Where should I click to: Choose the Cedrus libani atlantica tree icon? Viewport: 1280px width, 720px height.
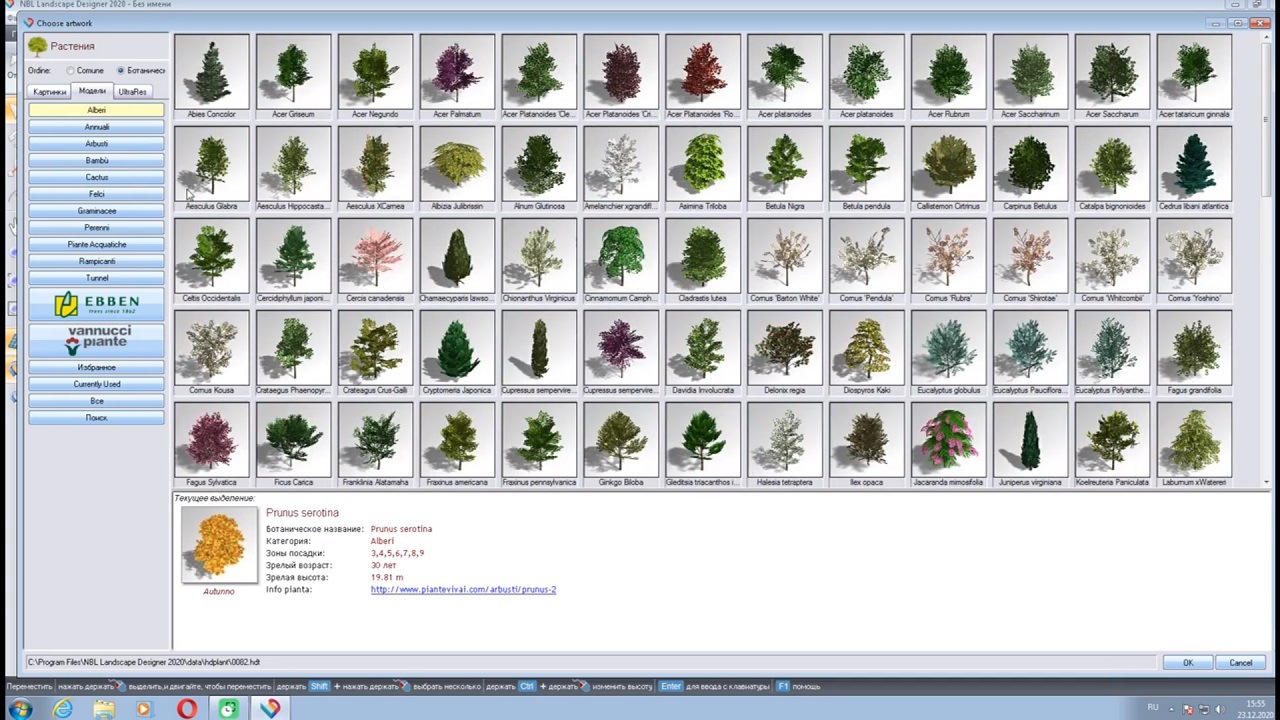pos(1194,163)
